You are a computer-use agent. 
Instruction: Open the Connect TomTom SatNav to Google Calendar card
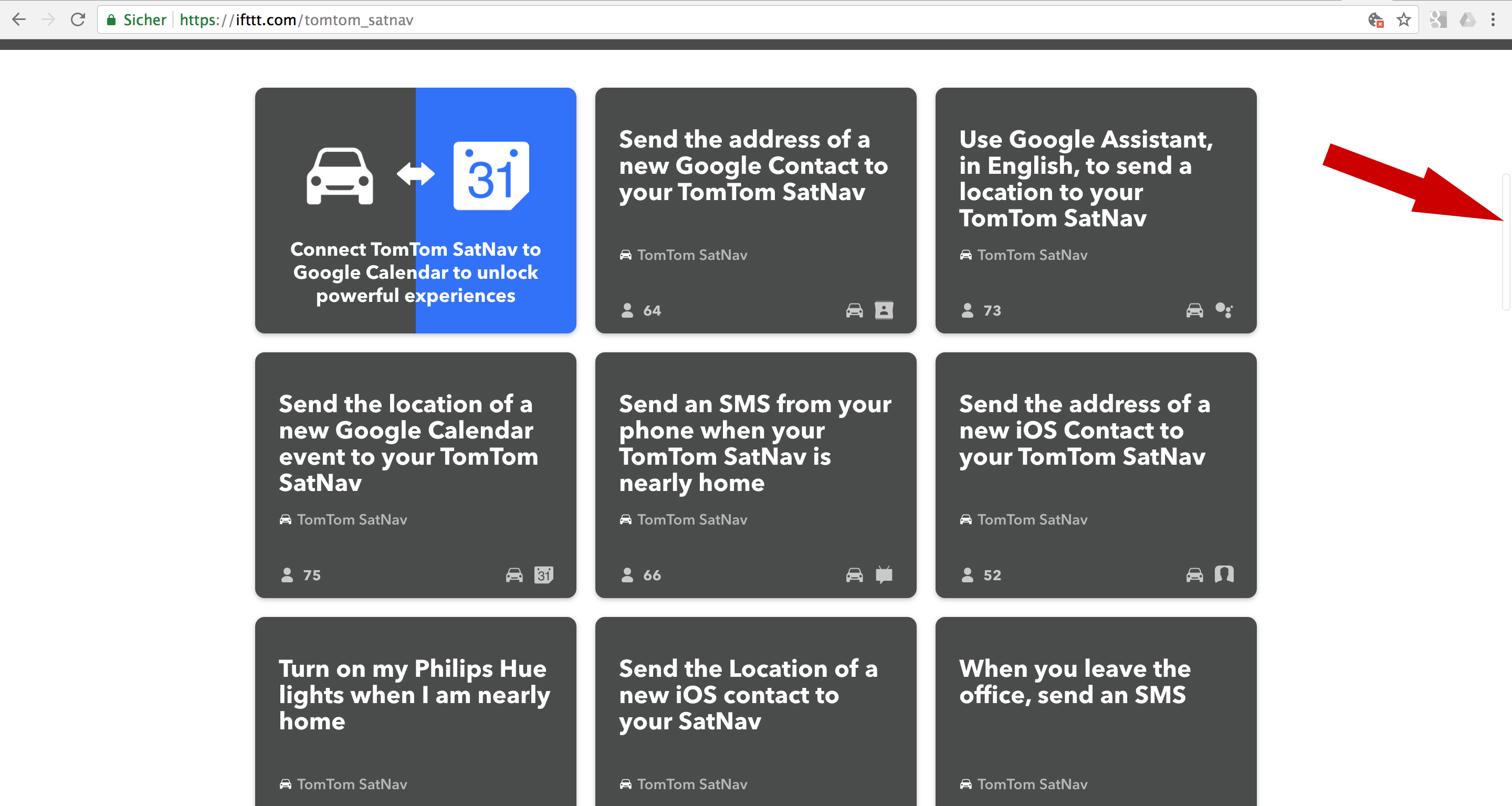[416, 210]
